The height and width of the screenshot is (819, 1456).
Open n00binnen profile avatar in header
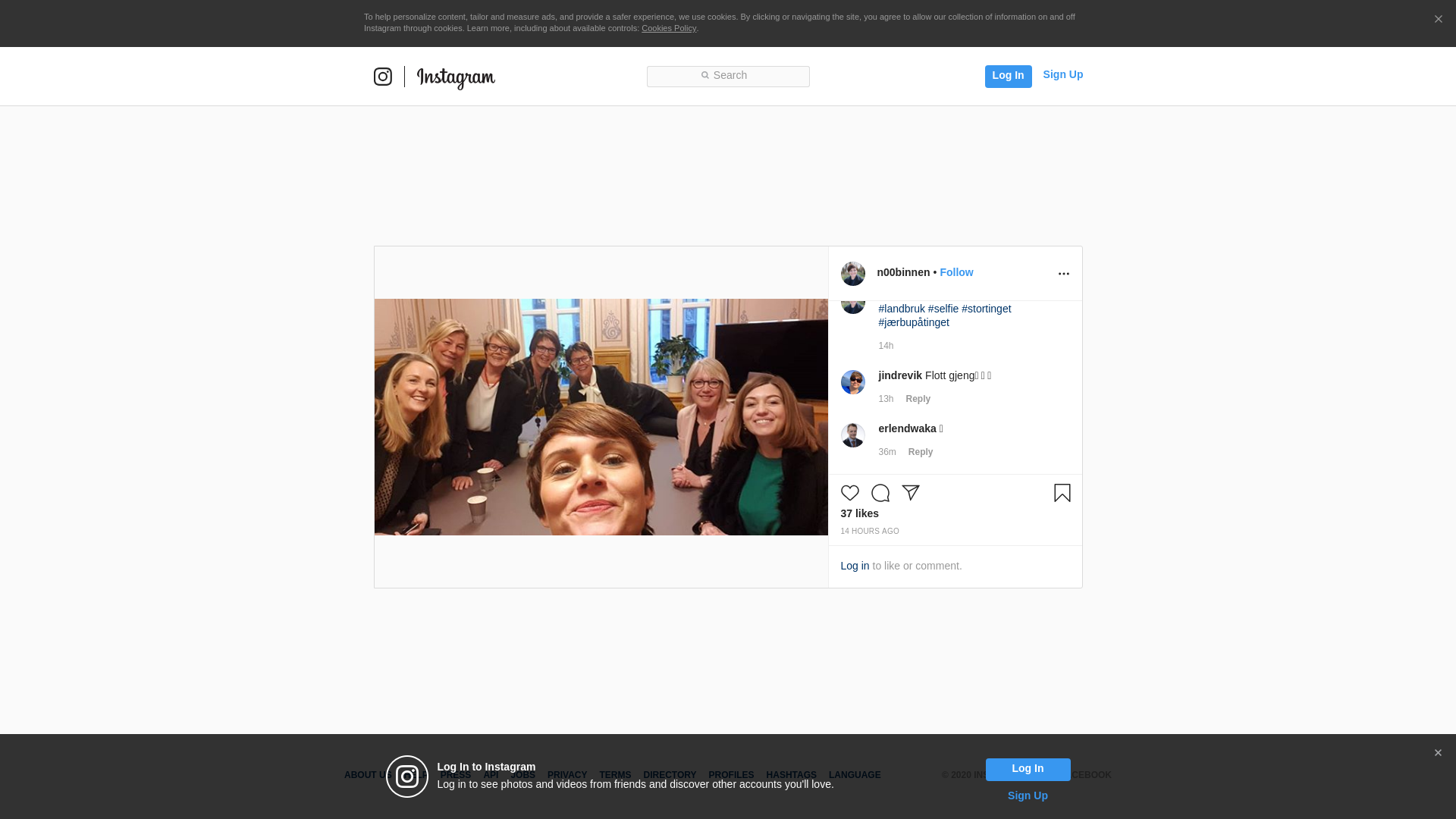tap(852, 274)
